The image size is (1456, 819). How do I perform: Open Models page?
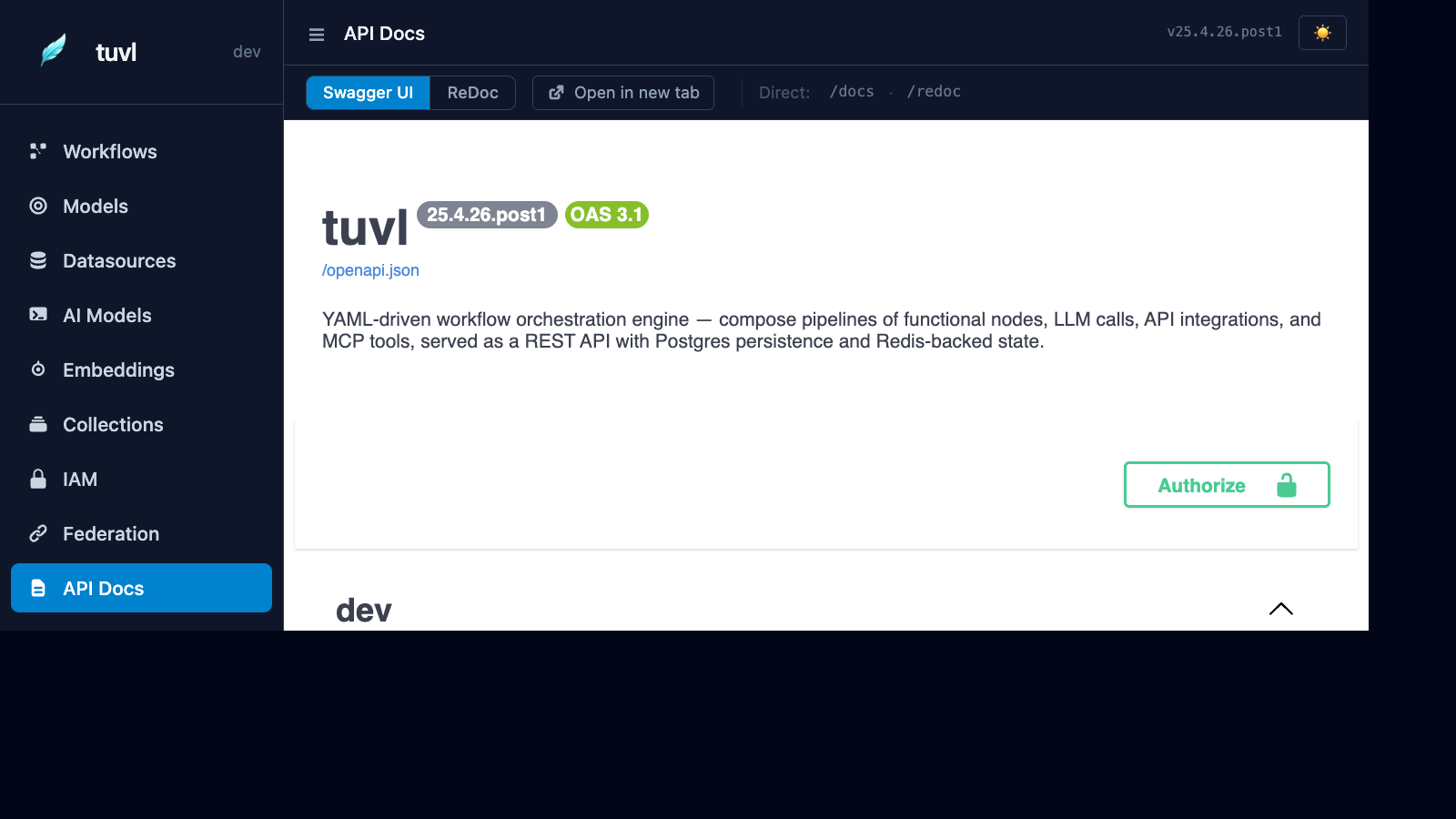[x=141, y=206]
